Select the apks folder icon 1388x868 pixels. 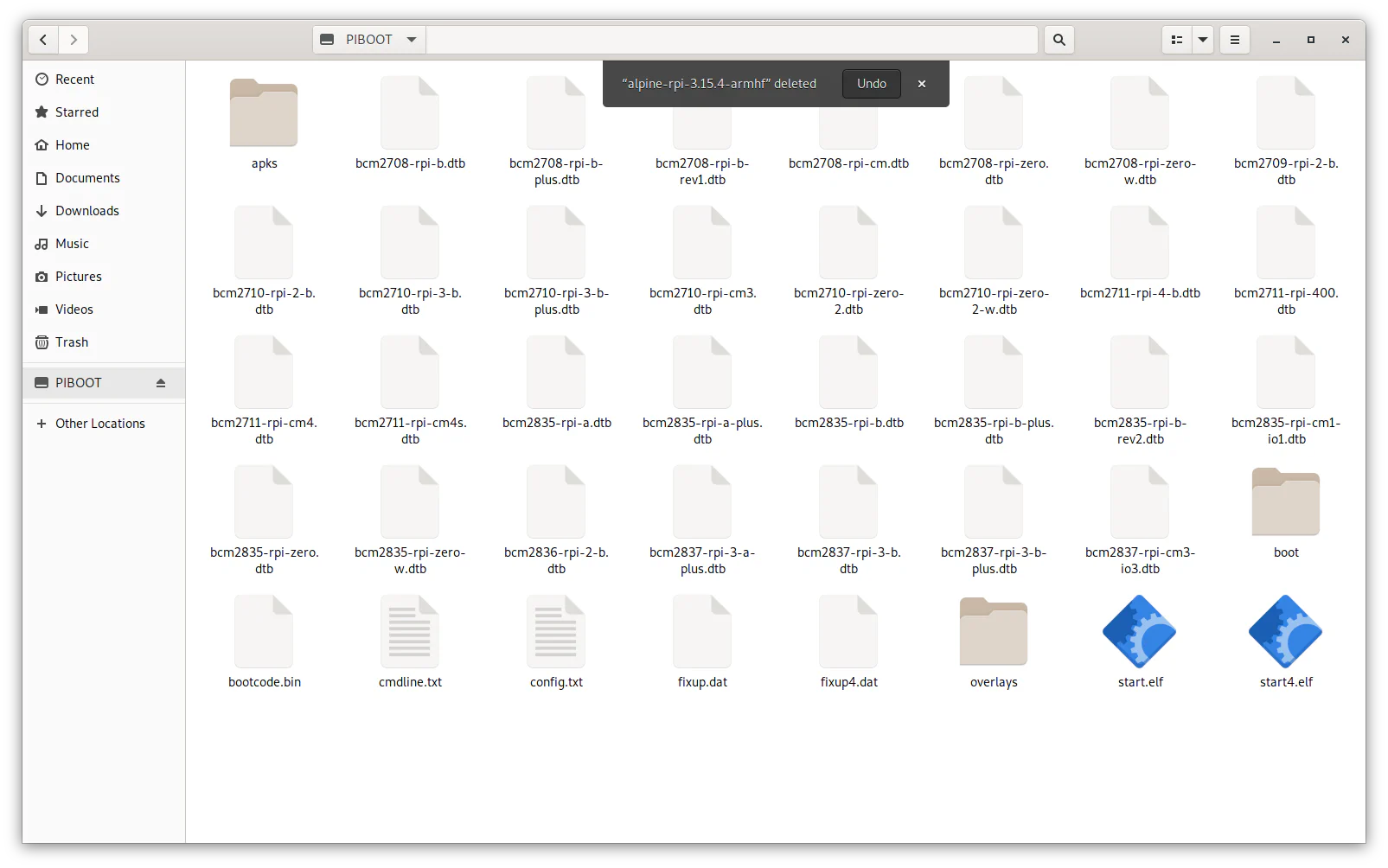264,113
